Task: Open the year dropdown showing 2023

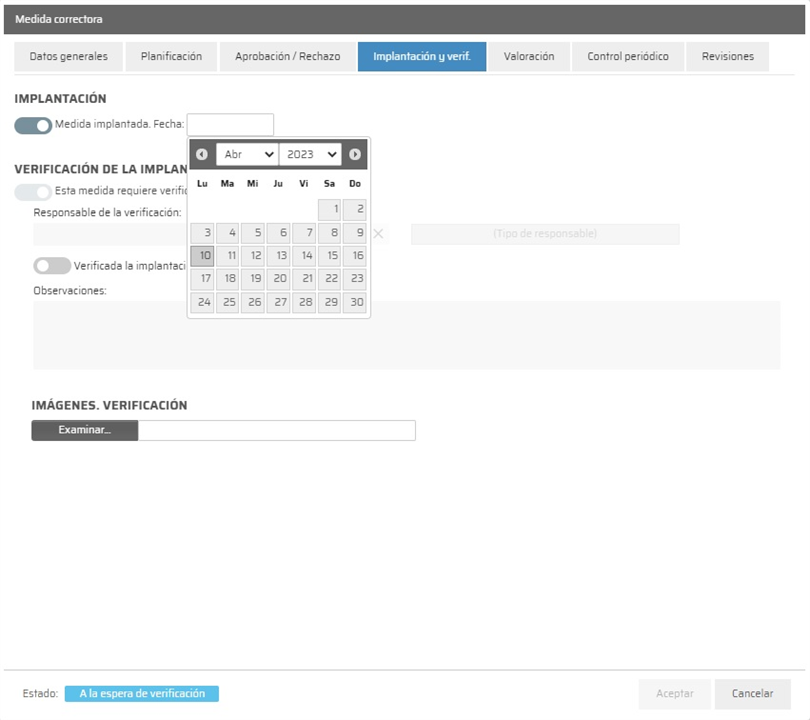Action: coord(310,154)
